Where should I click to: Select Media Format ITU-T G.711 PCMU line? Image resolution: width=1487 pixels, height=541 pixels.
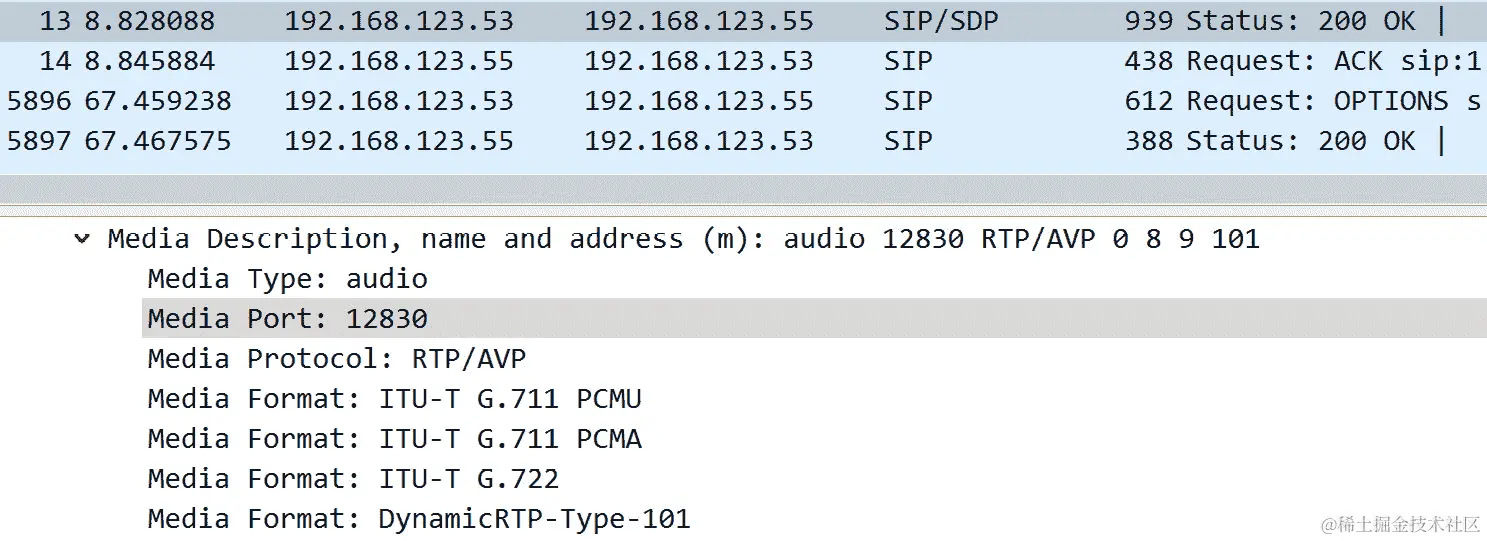click(394, 399)
